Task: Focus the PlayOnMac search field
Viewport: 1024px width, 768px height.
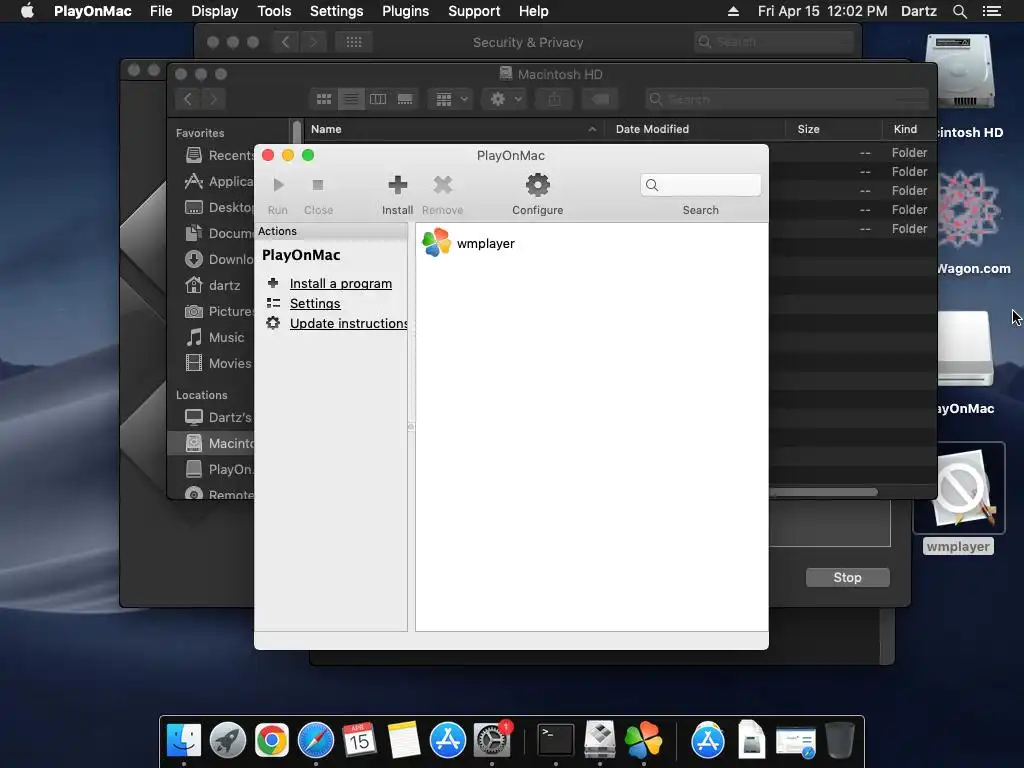Action: point(701,185)
